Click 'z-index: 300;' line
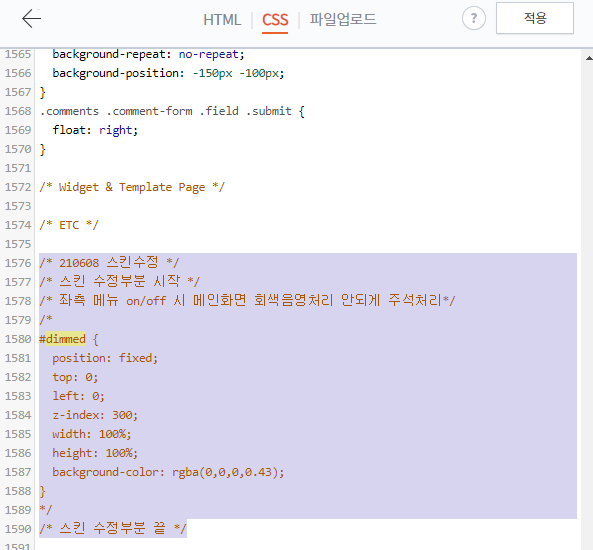This screenshot has height=550, width=593. pyautogui.click(x=95, y=415)
